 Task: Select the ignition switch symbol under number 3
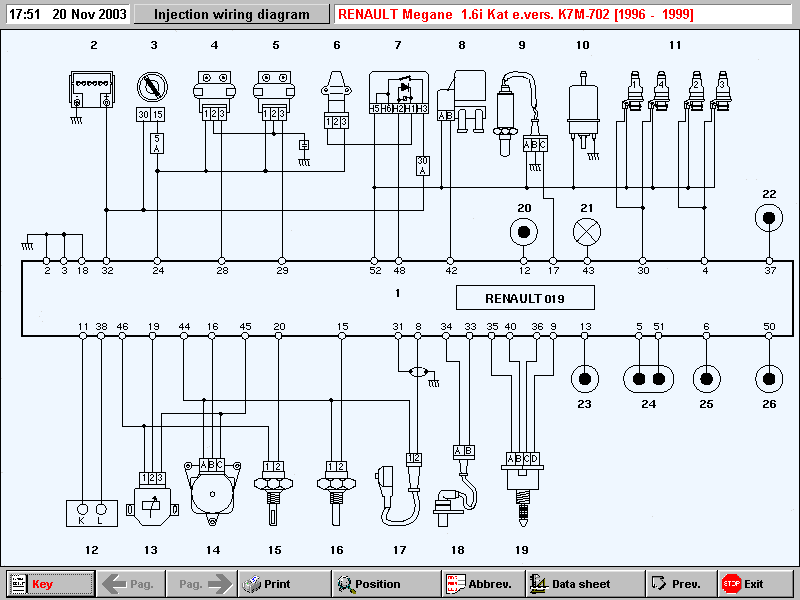[x=152, y=87]
